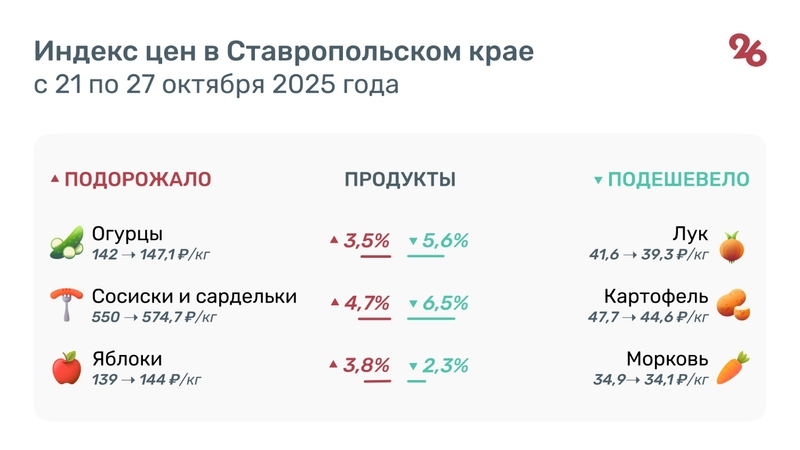The height and width of the screenshot is (450, 800).
Task: Click the cucumber icon next to Огурцы
Action: tap(66, 244)
